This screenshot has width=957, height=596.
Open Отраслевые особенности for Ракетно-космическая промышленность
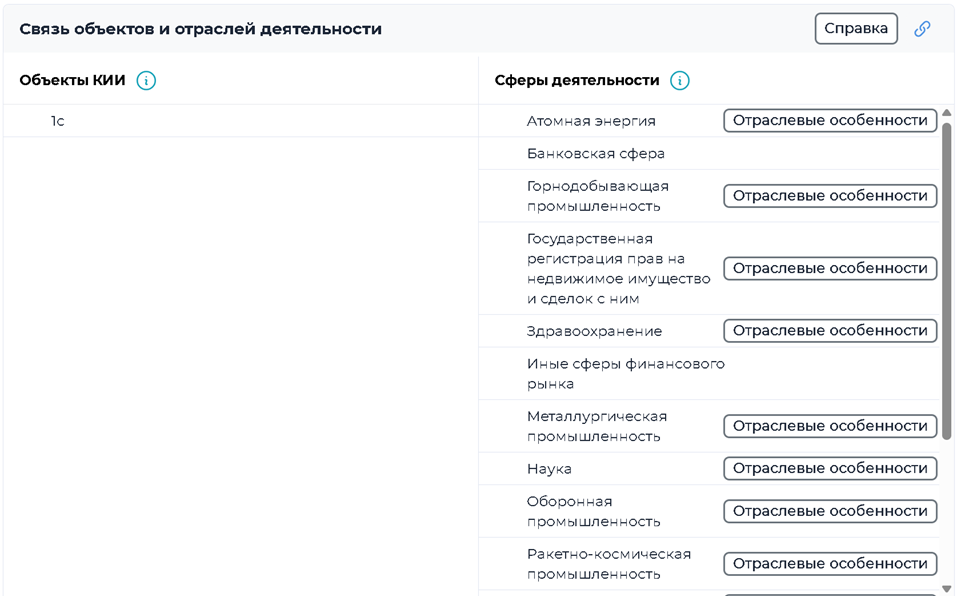(x=830, y=564)
